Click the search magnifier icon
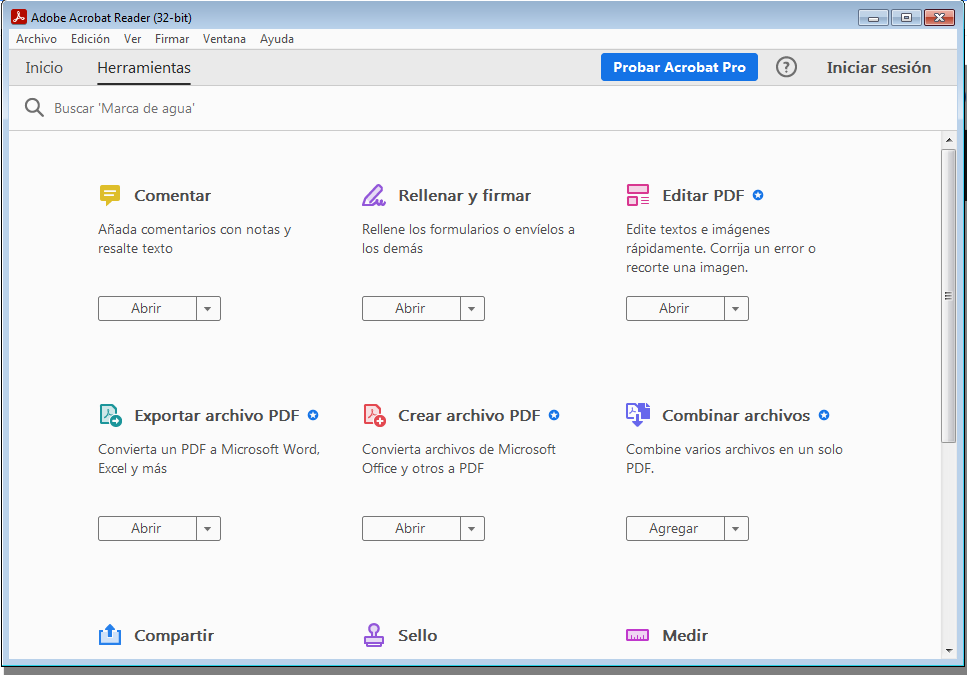The width and height of the screenshot is (967, 675). pyautogui.click(x=34, y=108)
